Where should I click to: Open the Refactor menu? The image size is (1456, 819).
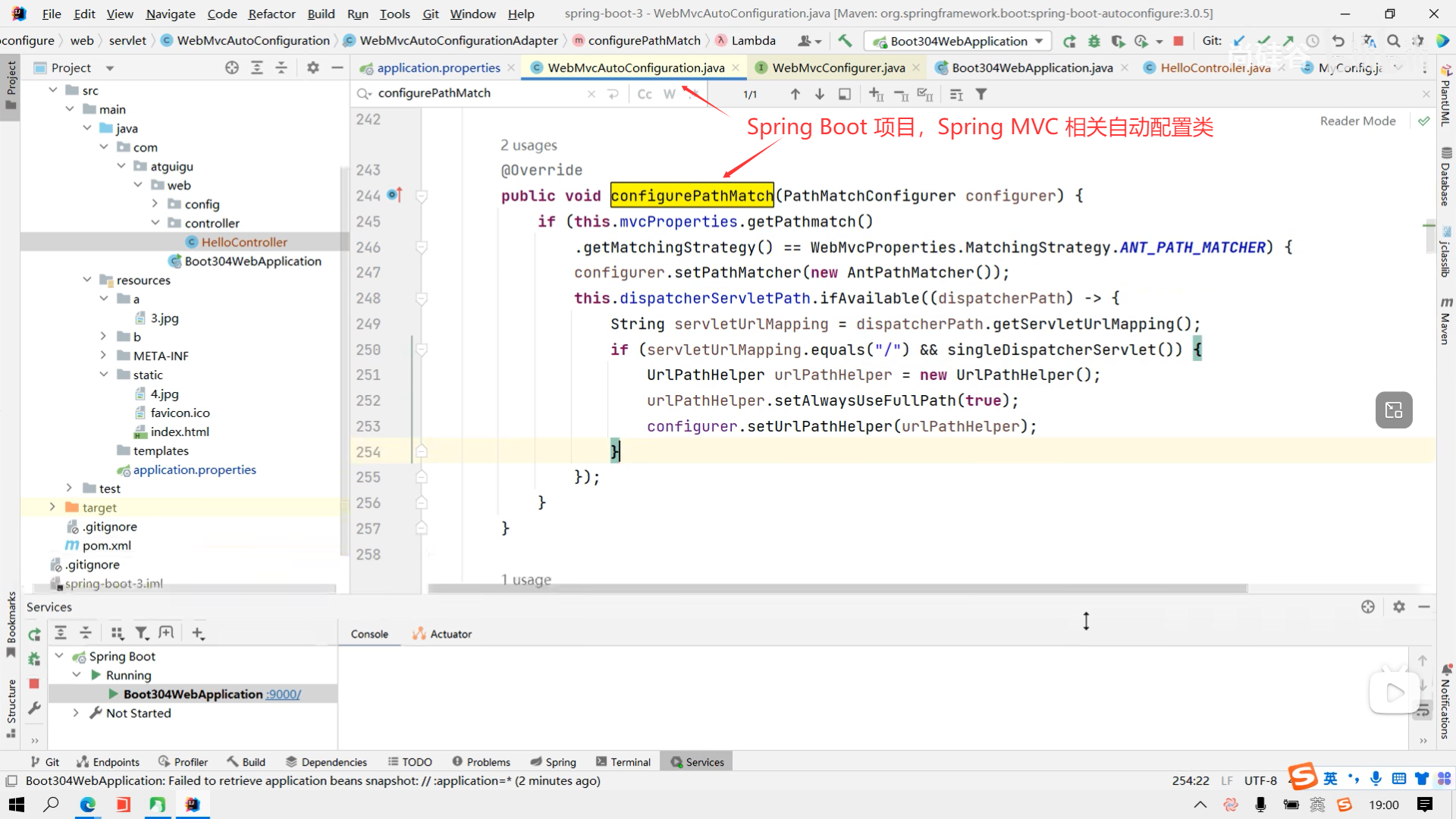(x=271, y=14)
